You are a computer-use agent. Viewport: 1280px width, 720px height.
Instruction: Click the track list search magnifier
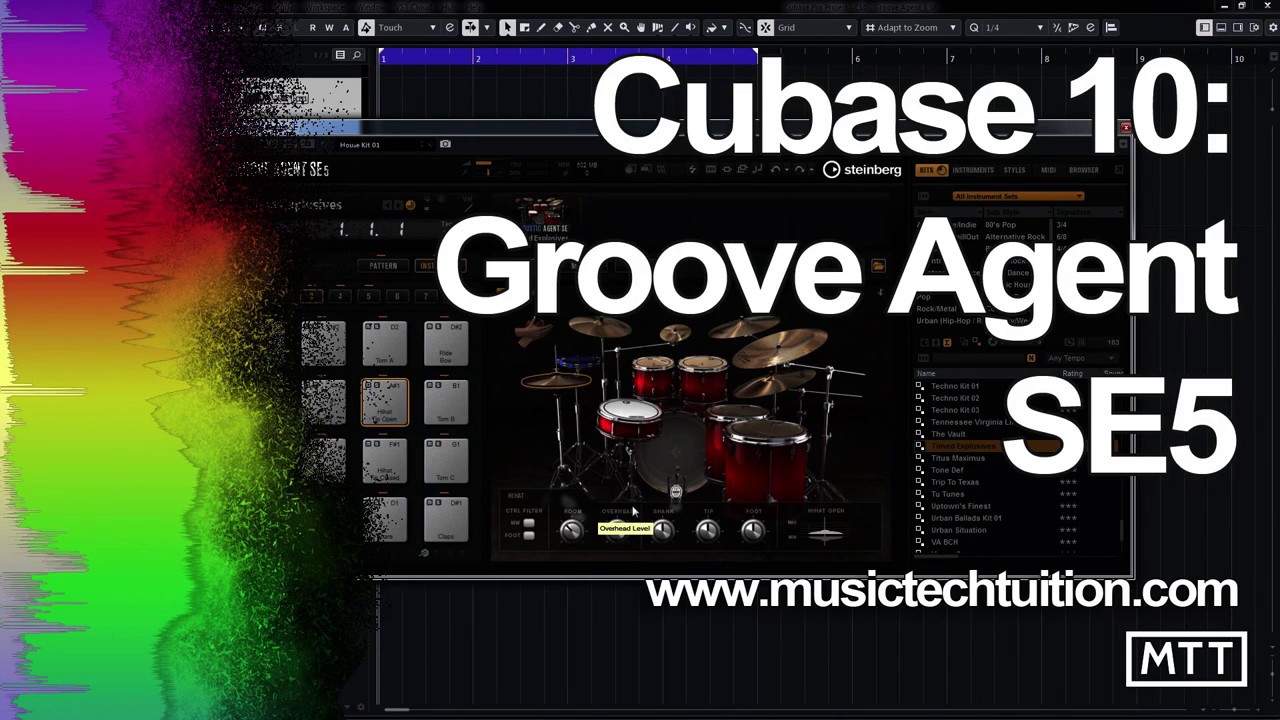[356, 55]
